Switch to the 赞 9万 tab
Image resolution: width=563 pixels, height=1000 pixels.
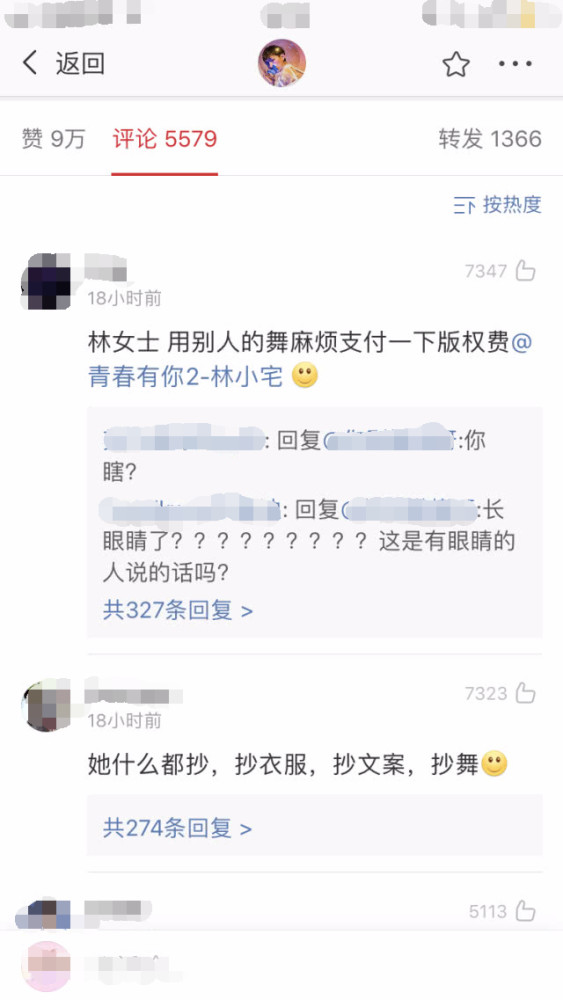[54, 138]
